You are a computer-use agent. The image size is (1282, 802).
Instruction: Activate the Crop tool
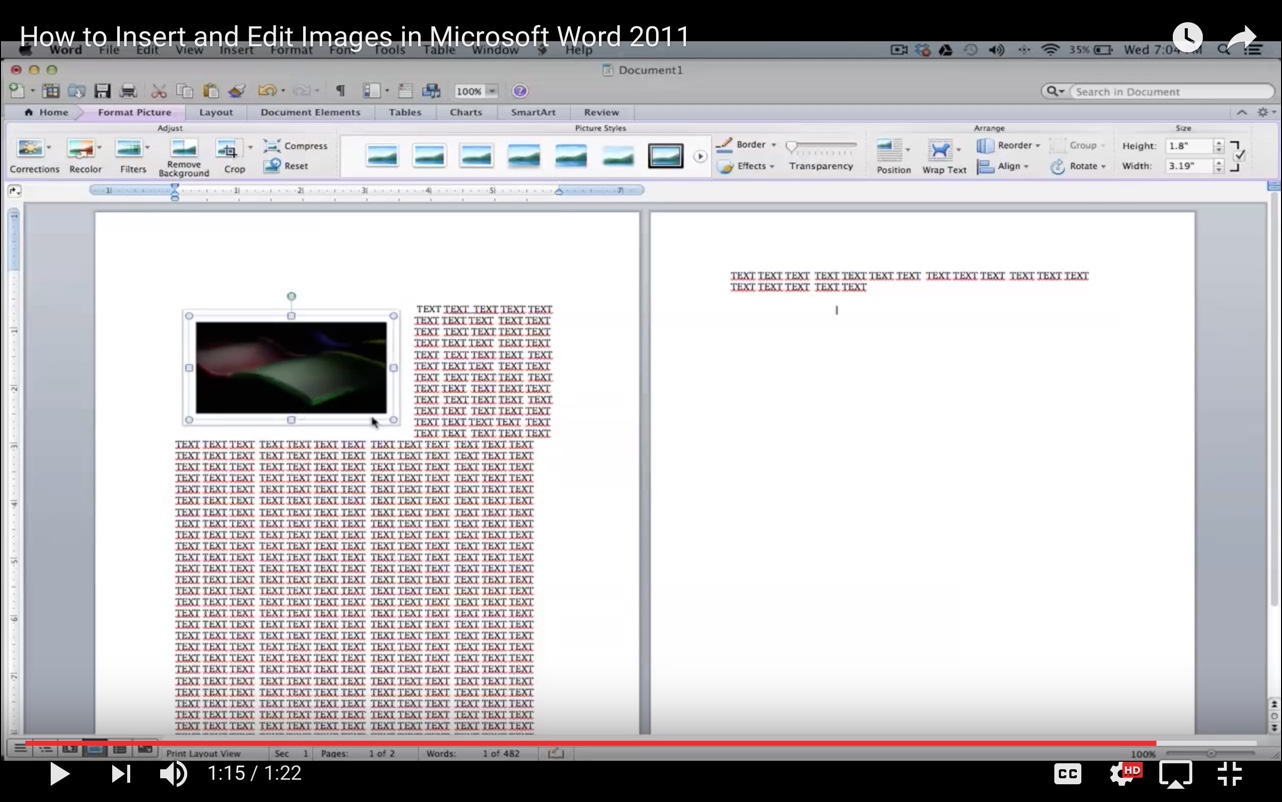pos(234,156)
